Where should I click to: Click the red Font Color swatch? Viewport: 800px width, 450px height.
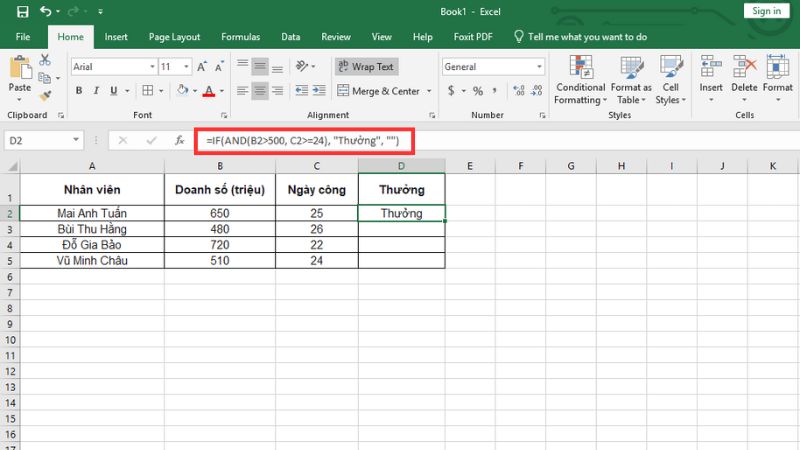208,91
